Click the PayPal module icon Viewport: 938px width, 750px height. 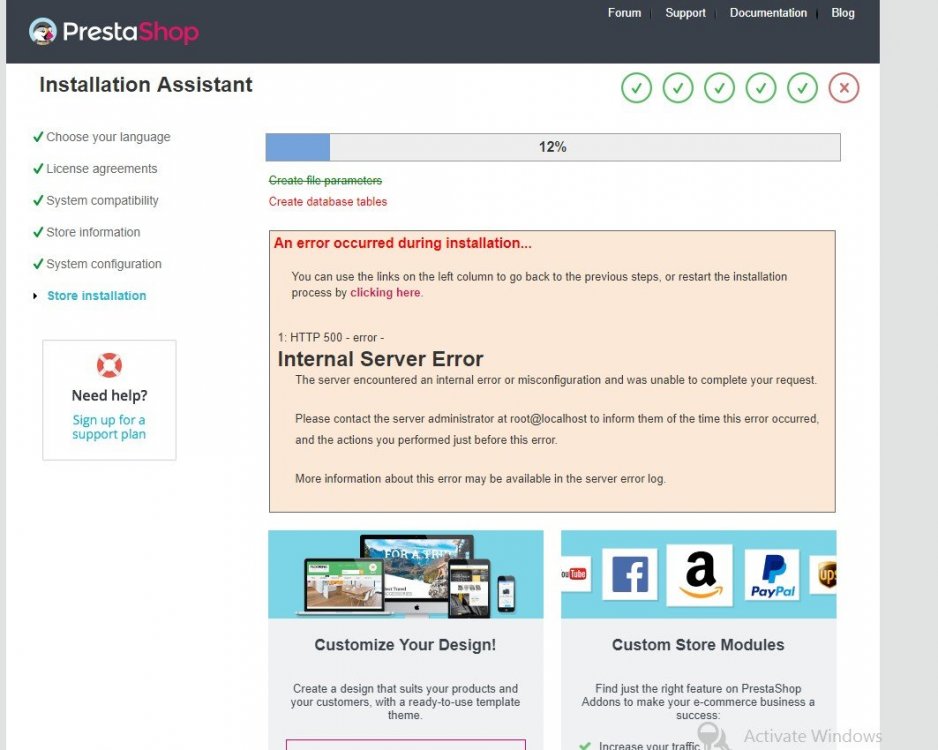click(772, 575)
